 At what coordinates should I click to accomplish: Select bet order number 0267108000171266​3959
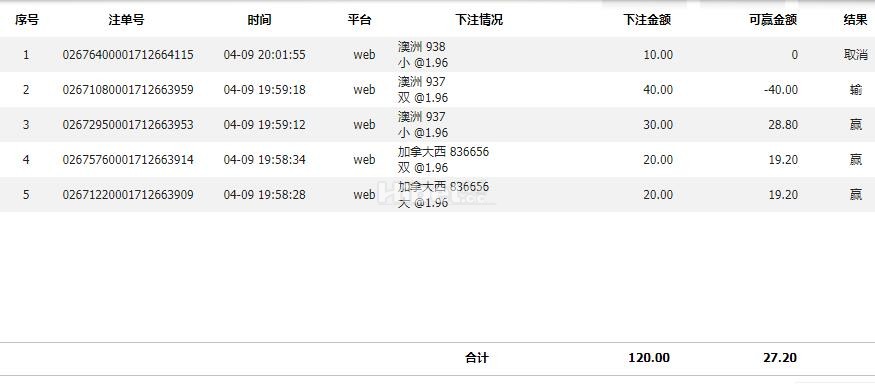(x=128, y=90)
